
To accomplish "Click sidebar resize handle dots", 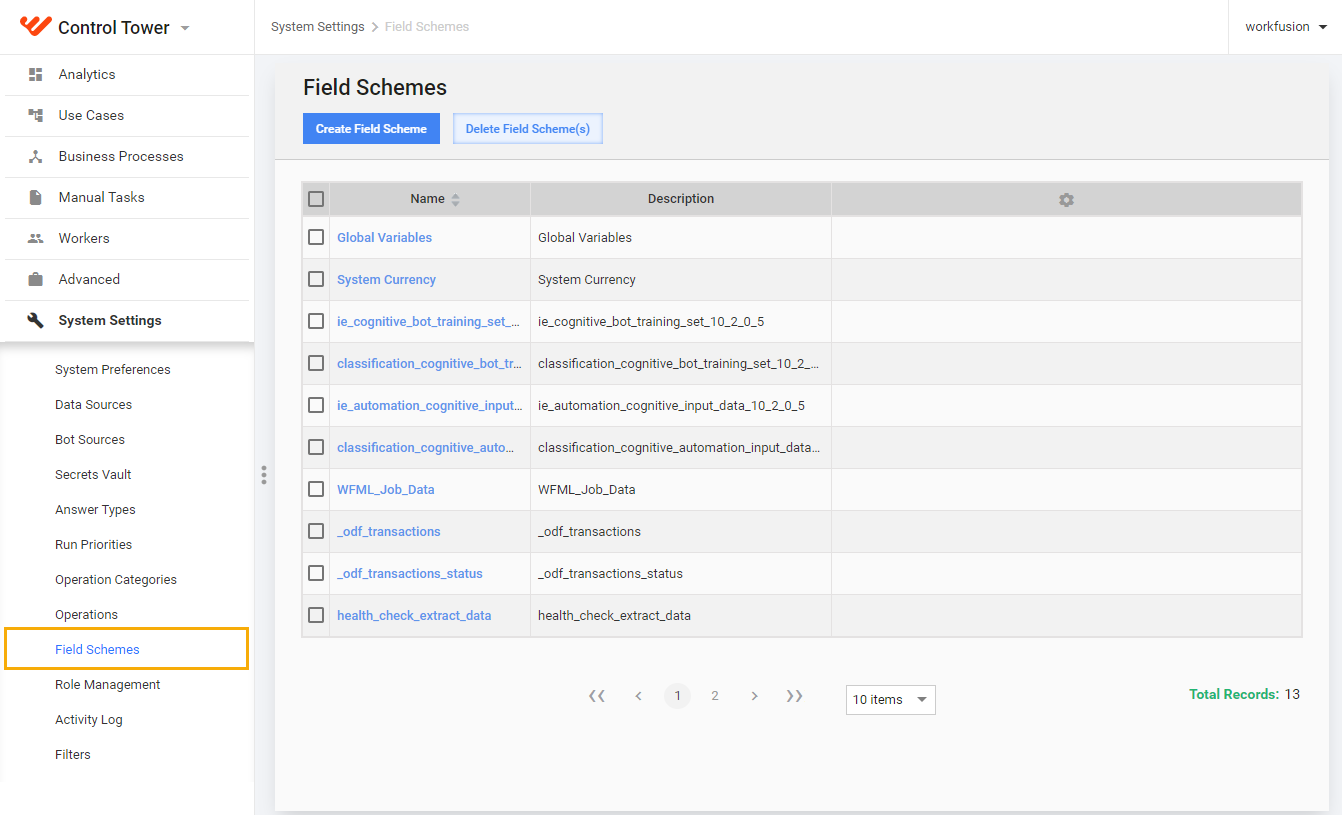I will [x=264, y=475].
